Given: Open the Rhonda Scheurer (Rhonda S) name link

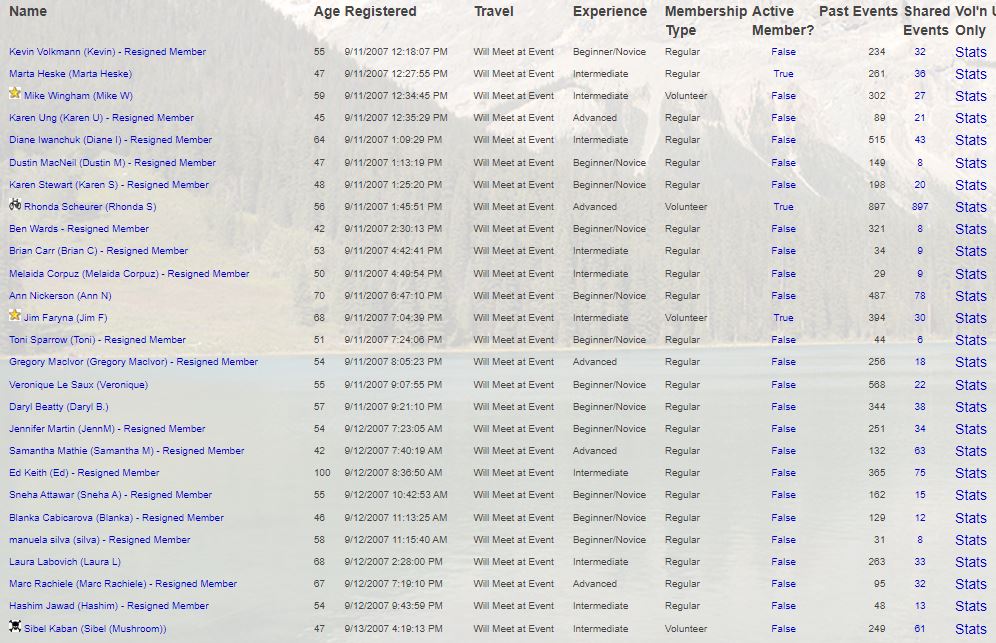Looking at the screenshot, I should [x=90, y=206].
